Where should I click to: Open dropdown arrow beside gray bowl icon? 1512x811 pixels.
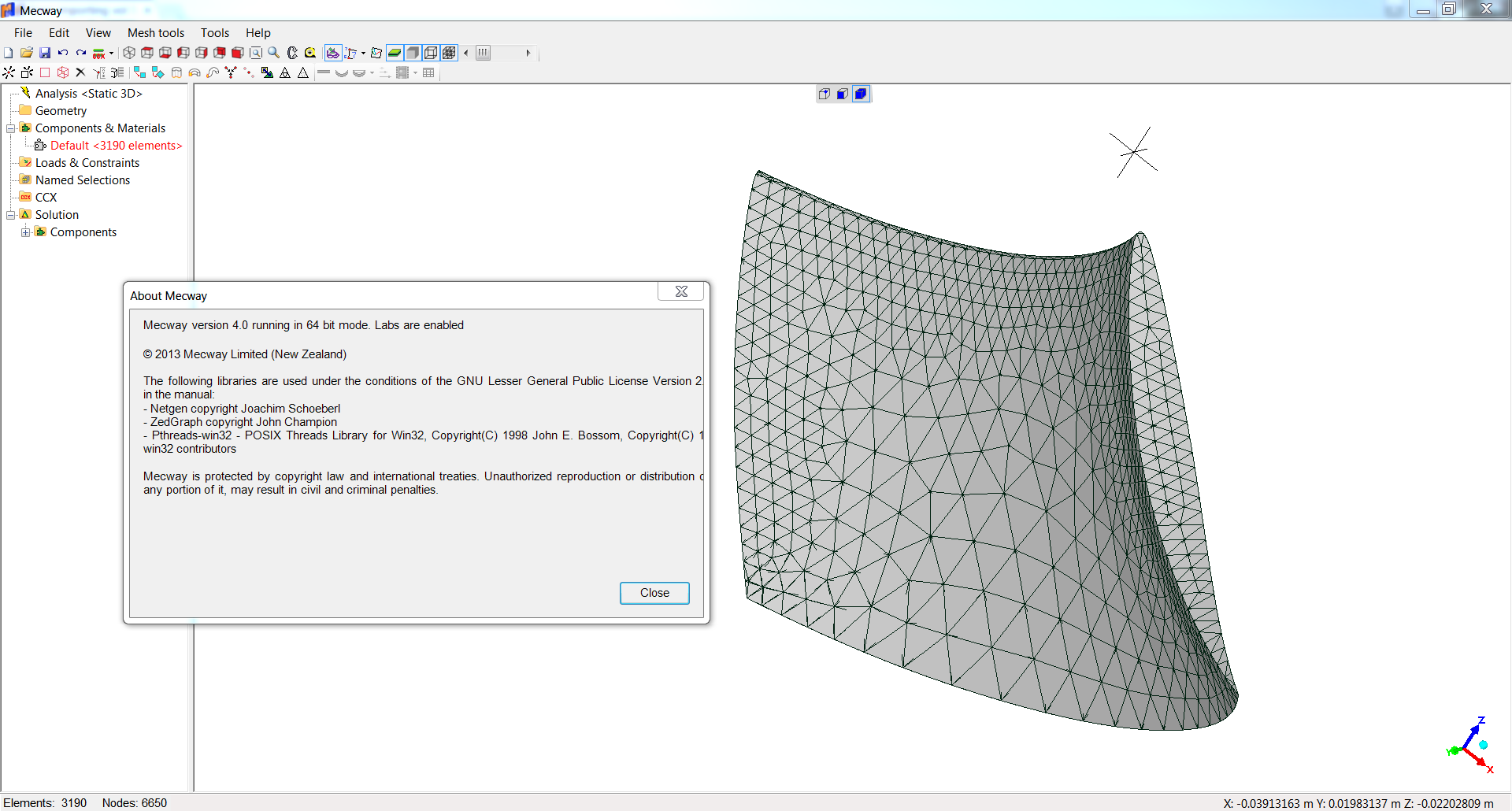(x=372, y=72)
